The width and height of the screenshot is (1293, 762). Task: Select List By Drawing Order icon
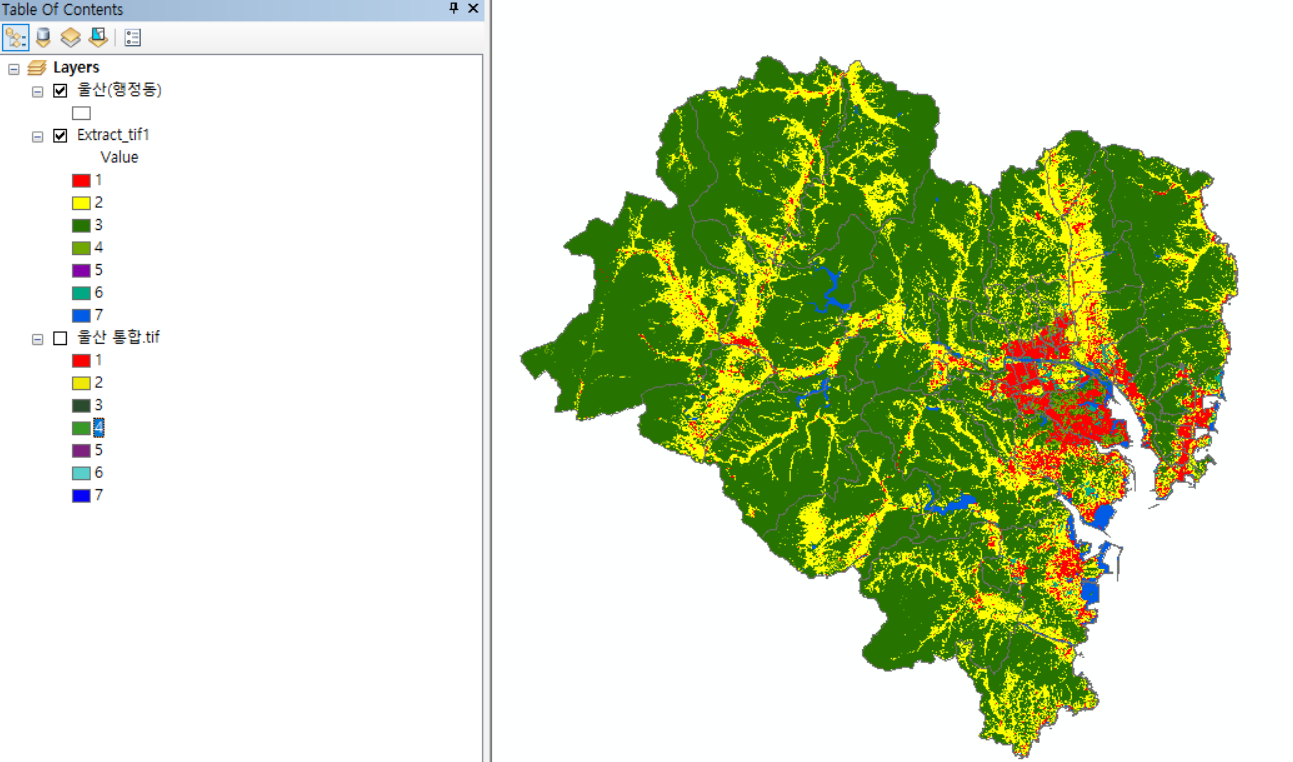[x=15, y=38]
